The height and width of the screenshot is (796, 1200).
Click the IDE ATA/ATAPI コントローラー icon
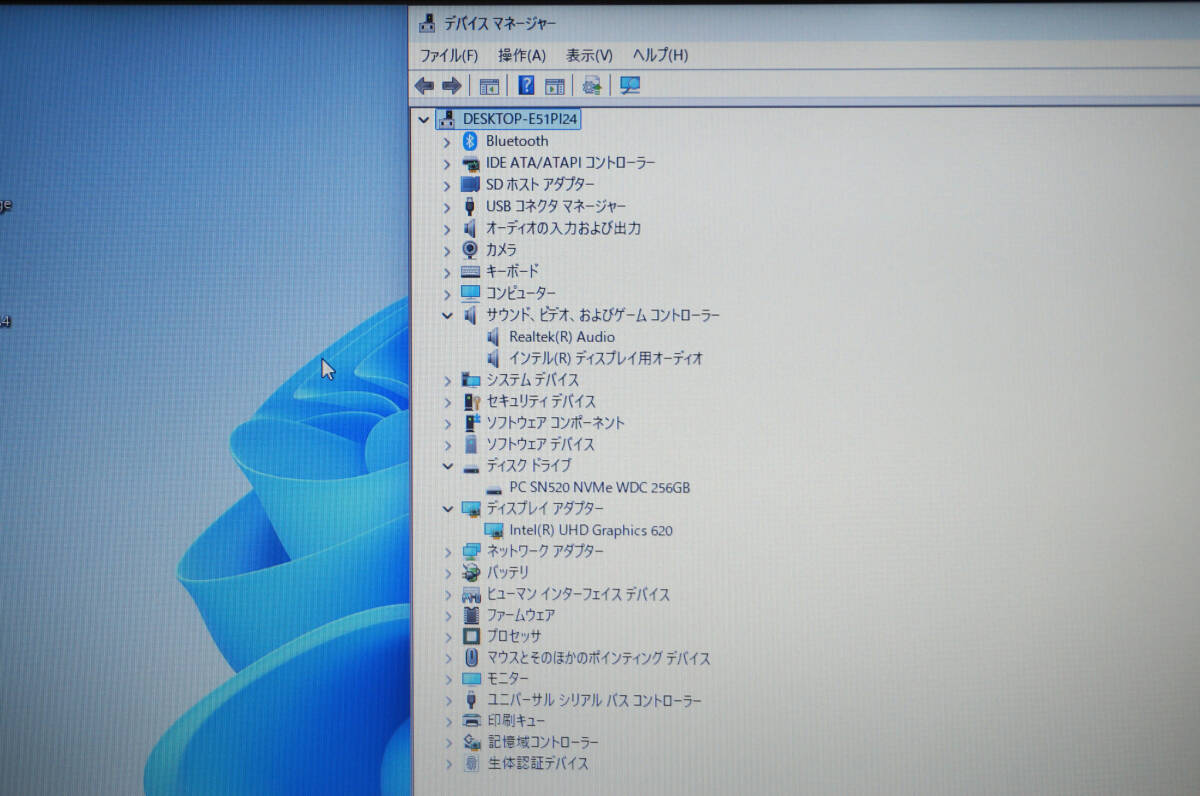pyautogui.click(x=470, y=163)
